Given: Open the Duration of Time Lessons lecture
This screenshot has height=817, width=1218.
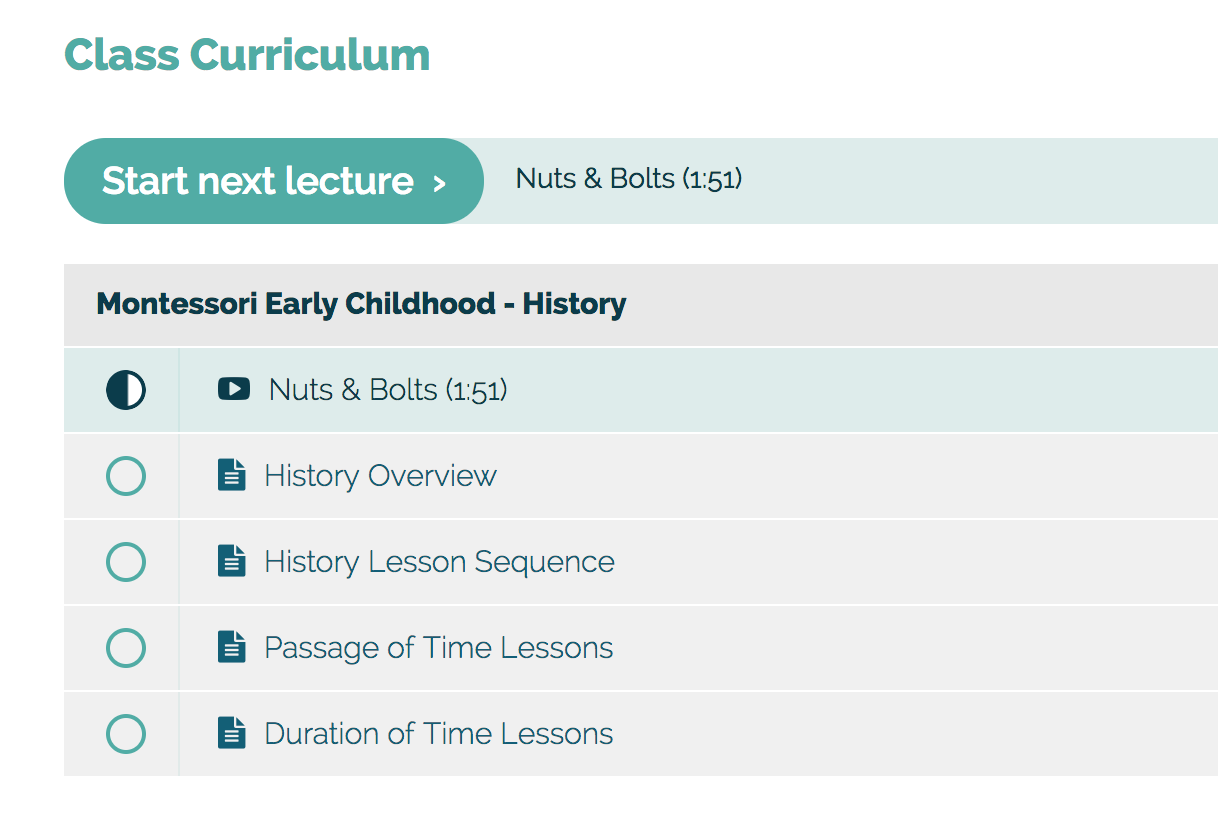Looking at the screenshot, I should 438,734.
